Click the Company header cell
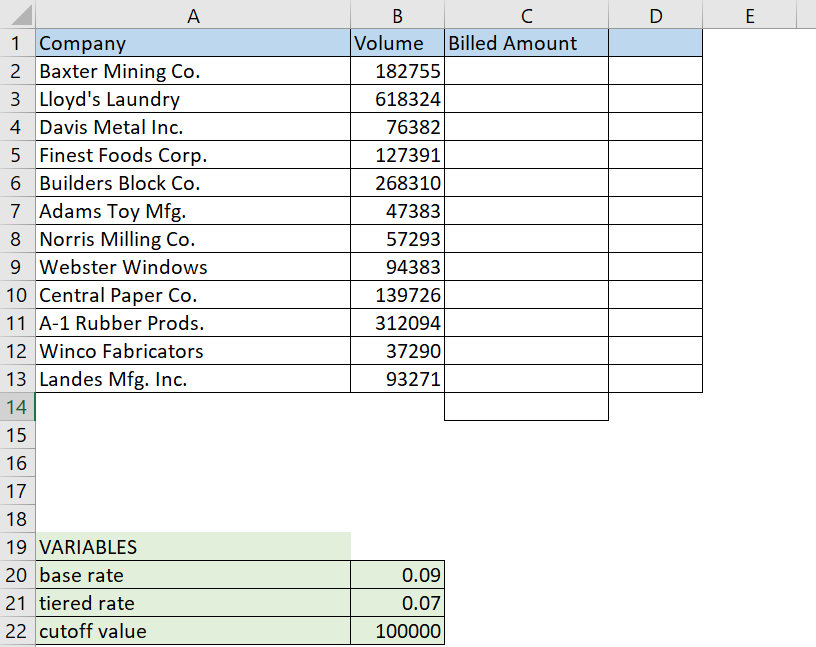This screenshot has height=647, width=816. (x=193, y=43)
